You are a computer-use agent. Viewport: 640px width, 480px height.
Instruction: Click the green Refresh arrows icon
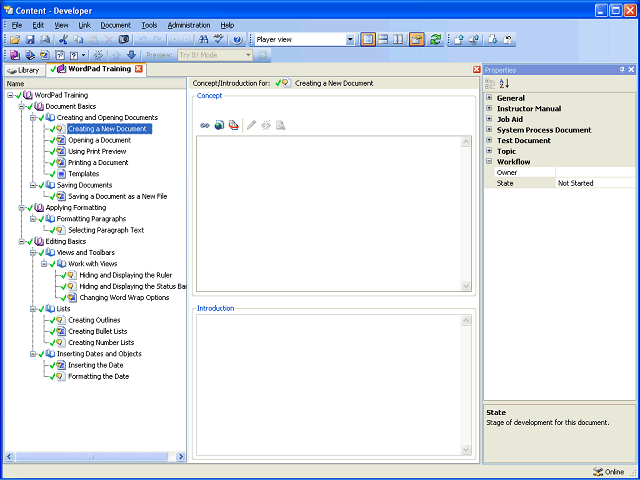pos(435,40)
